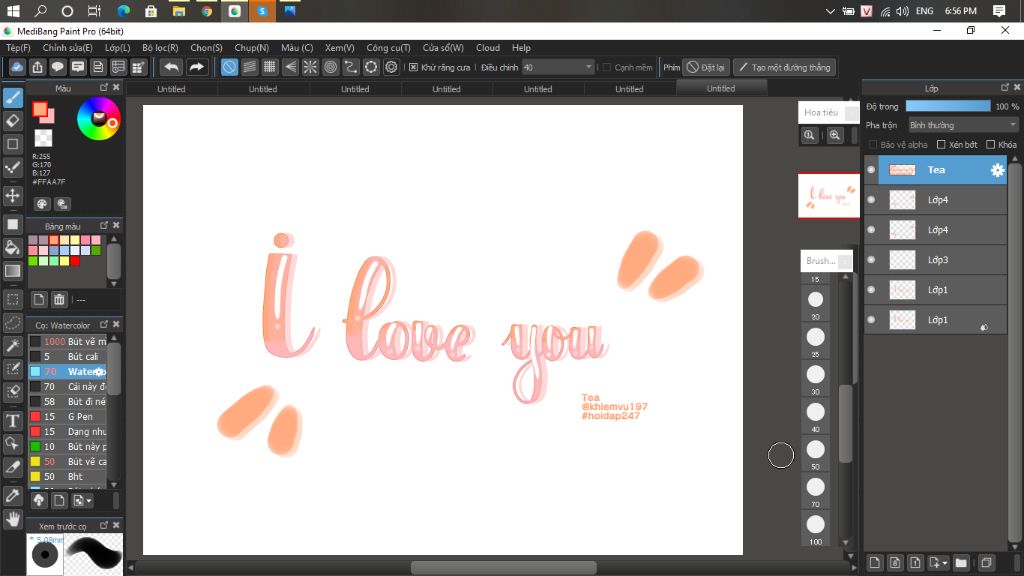This screenshot has width=1024, height=576.
Task: Undock the Bảng màu palette panel
Action: point(104,225)
